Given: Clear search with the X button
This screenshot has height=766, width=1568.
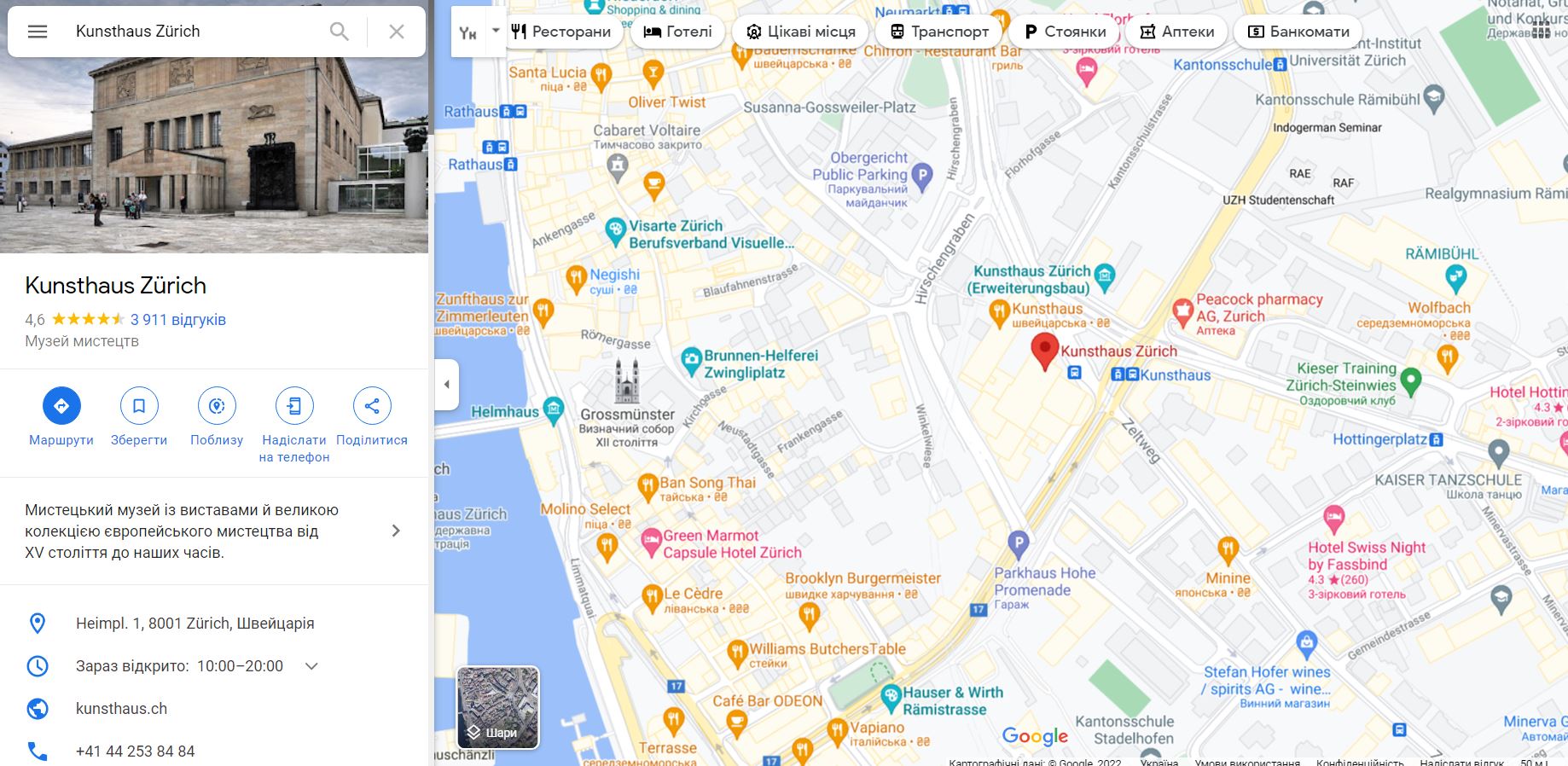Looking at the screenshot, I should tap(397, 32).
